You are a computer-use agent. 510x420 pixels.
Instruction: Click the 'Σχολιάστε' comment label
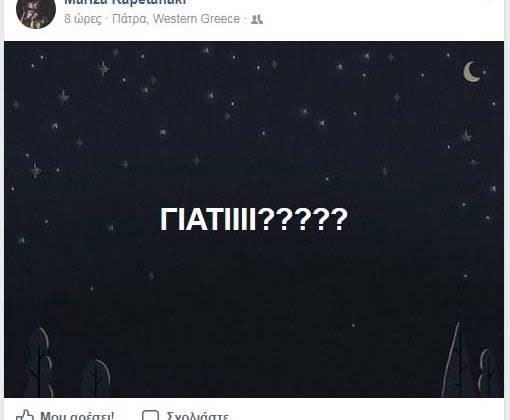(x=198, y=416)
